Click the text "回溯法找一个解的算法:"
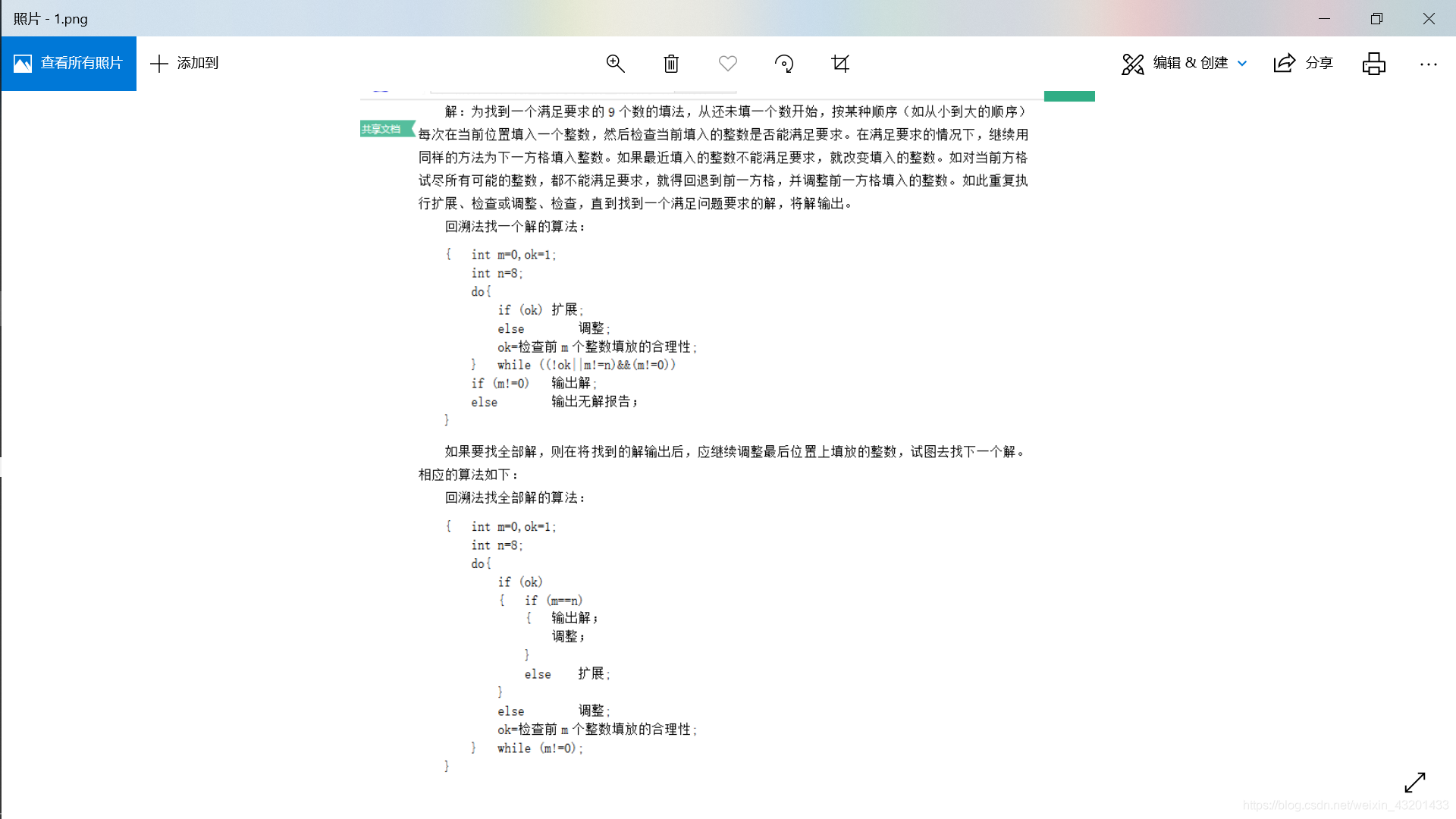This screenshot has width=1456, height=819. [515, 226]
